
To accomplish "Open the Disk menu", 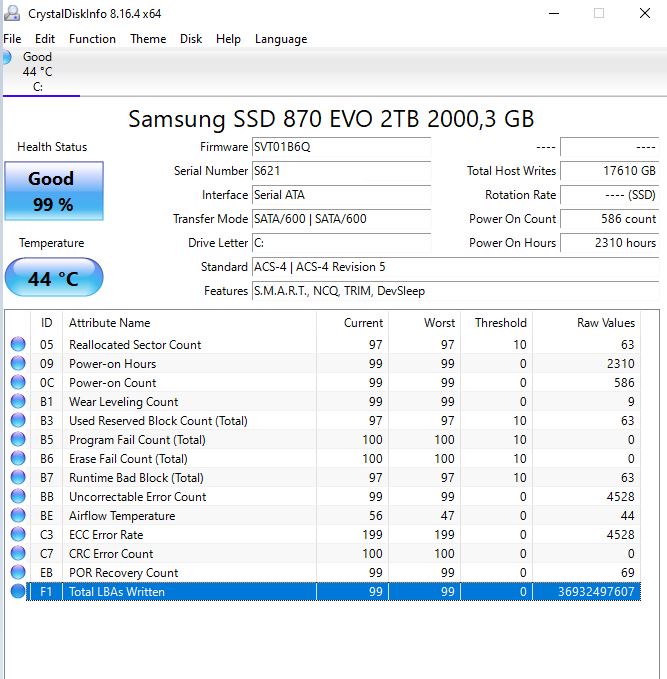I will pos(191,39).
